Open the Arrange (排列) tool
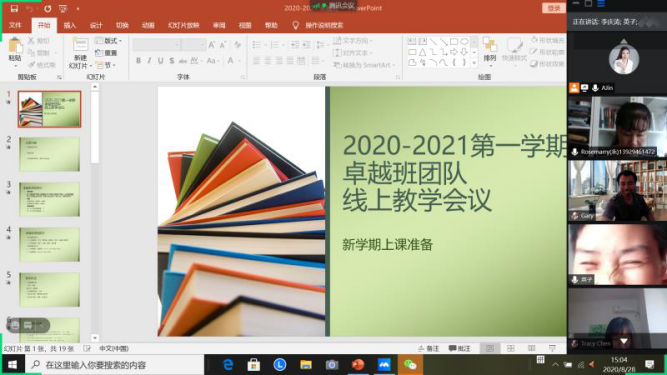Image resolution: width=667 pixels, height=375 pixels. [x=490, y=50]
